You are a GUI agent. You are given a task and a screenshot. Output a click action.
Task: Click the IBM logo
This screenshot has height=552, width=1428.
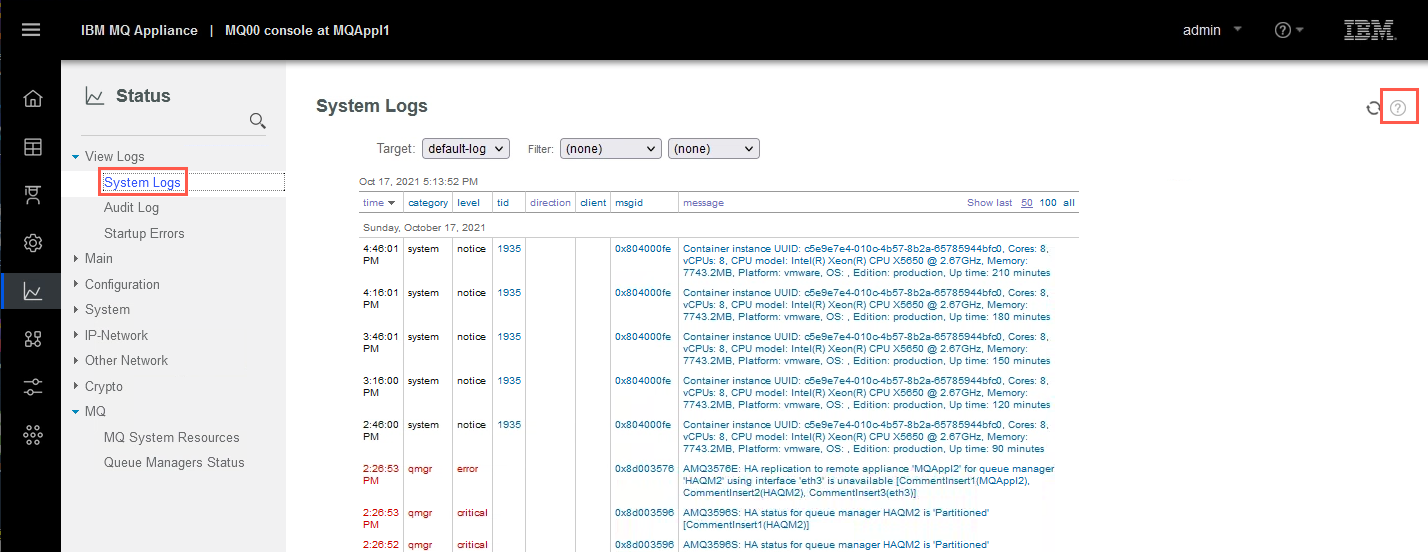point(1369,30)
